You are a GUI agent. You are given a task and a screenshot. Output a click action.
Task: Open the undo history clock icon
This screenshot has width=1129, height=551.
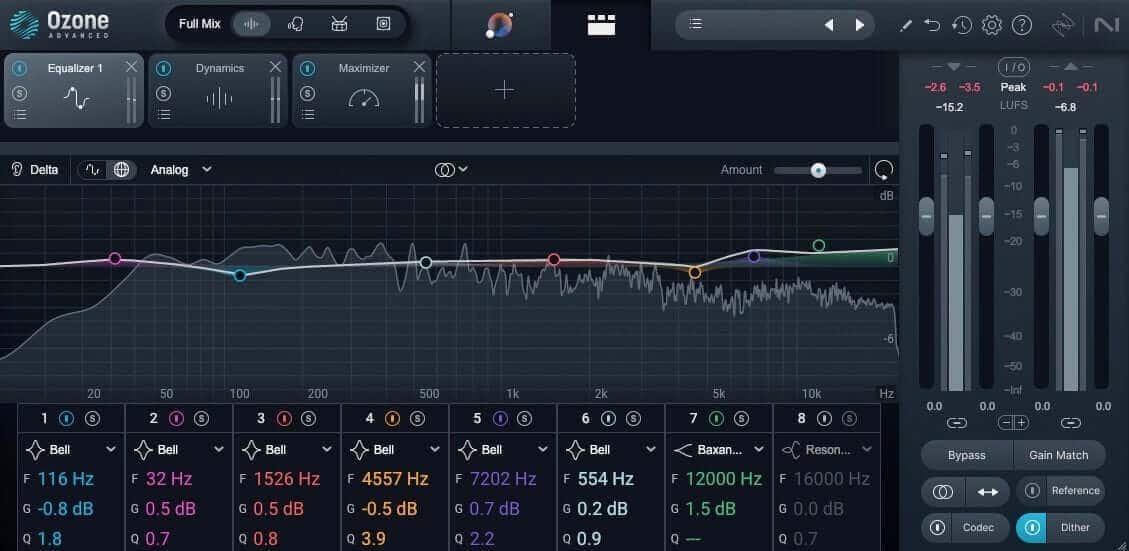point(961,25)
